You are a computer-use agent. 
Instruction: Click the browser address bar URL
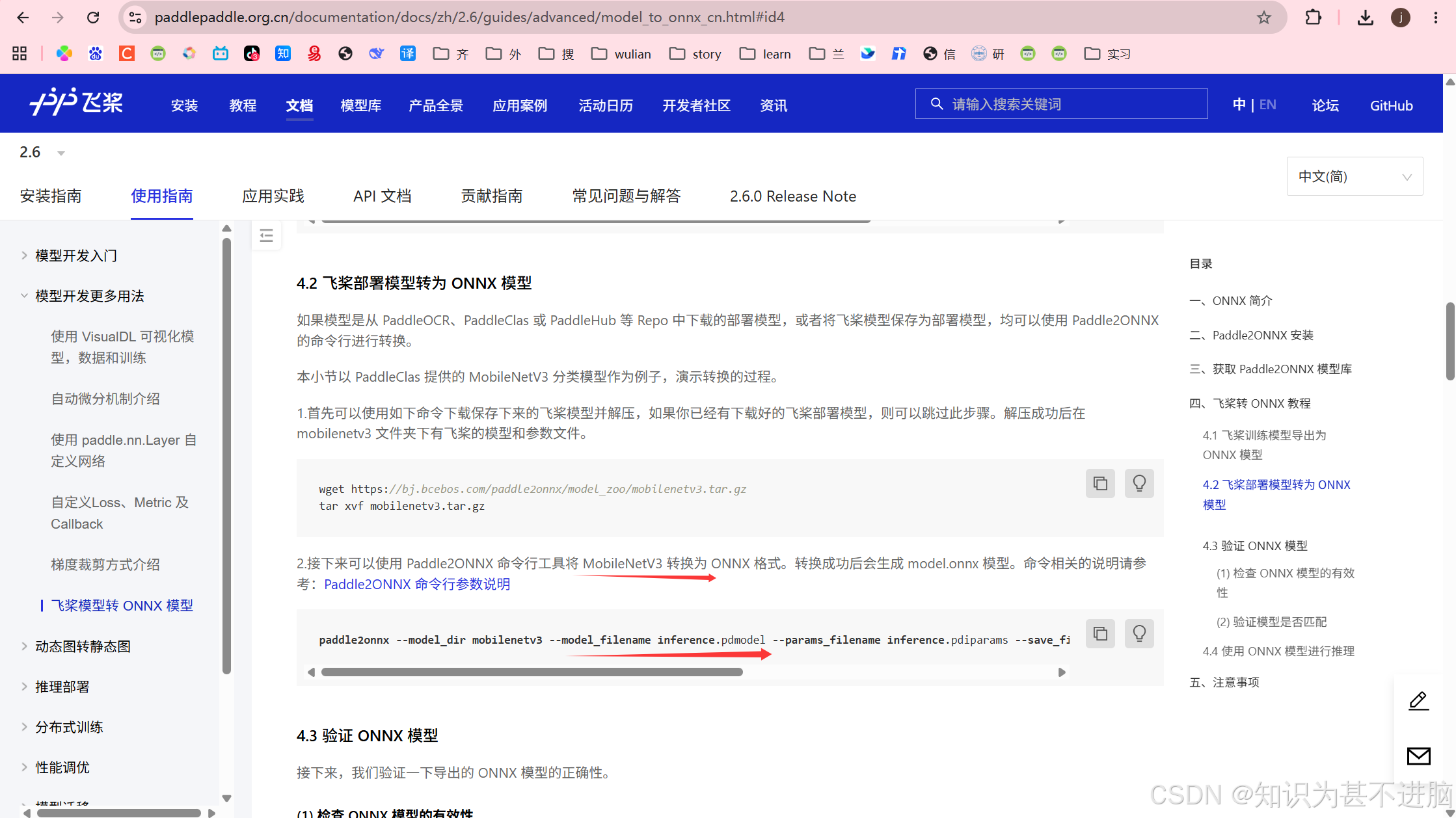(469, 18)
